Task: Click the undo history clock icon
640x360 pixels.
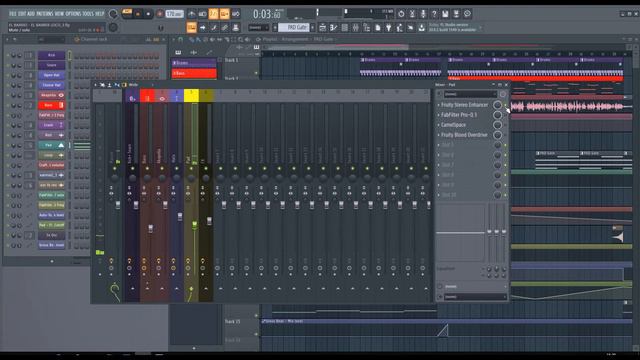Action: [x=401, y=14]
